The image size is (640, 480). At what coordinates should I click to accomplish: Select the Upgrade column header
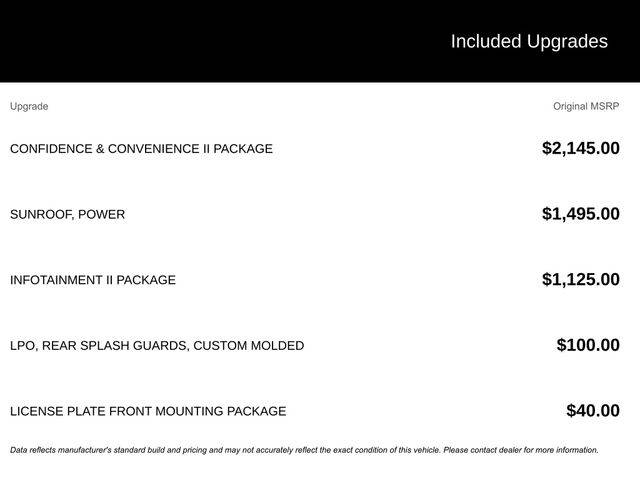(x=29, y=107)
